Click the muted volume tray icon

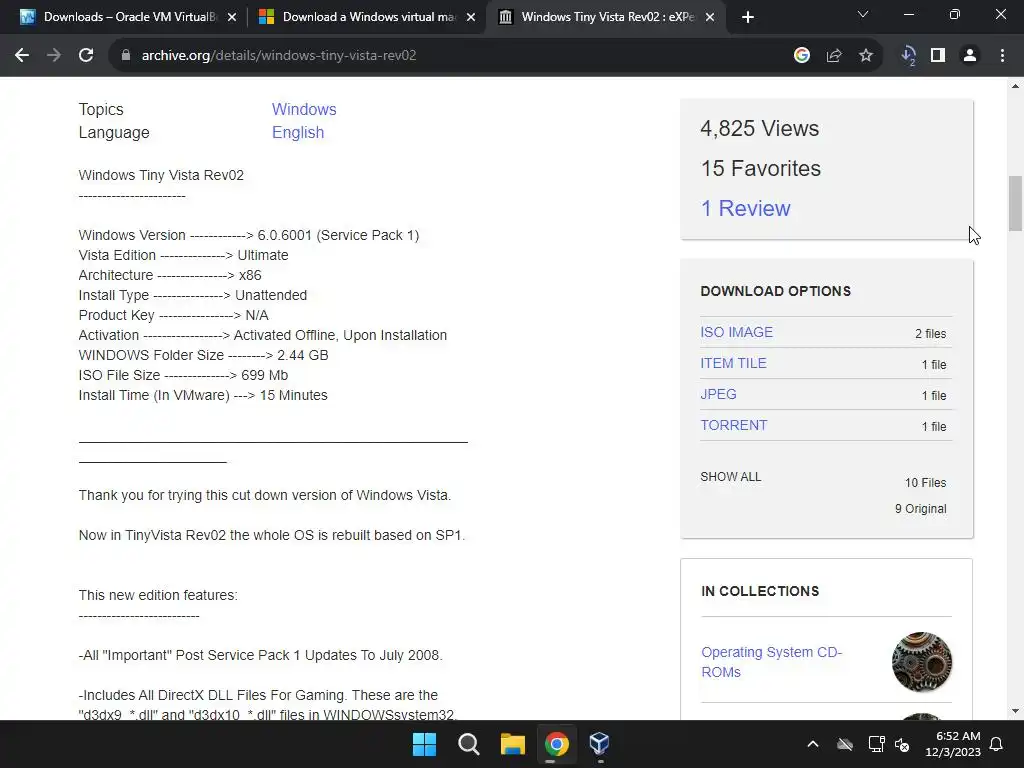tap(903, 744)
